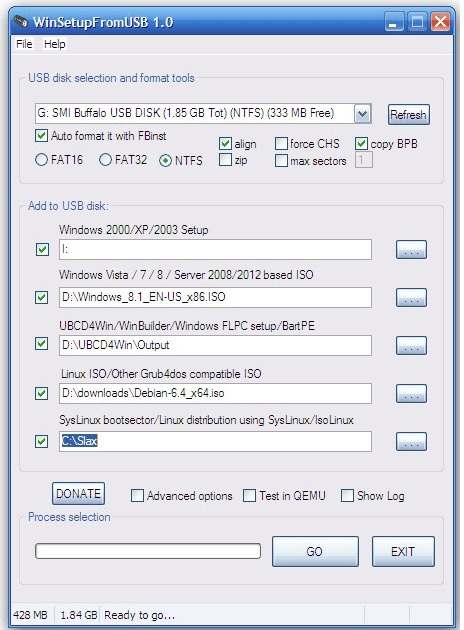Screen dimensions: 464x630
Task: Expand the USB disk selection dropdown
Action: (x=362, y=114)
